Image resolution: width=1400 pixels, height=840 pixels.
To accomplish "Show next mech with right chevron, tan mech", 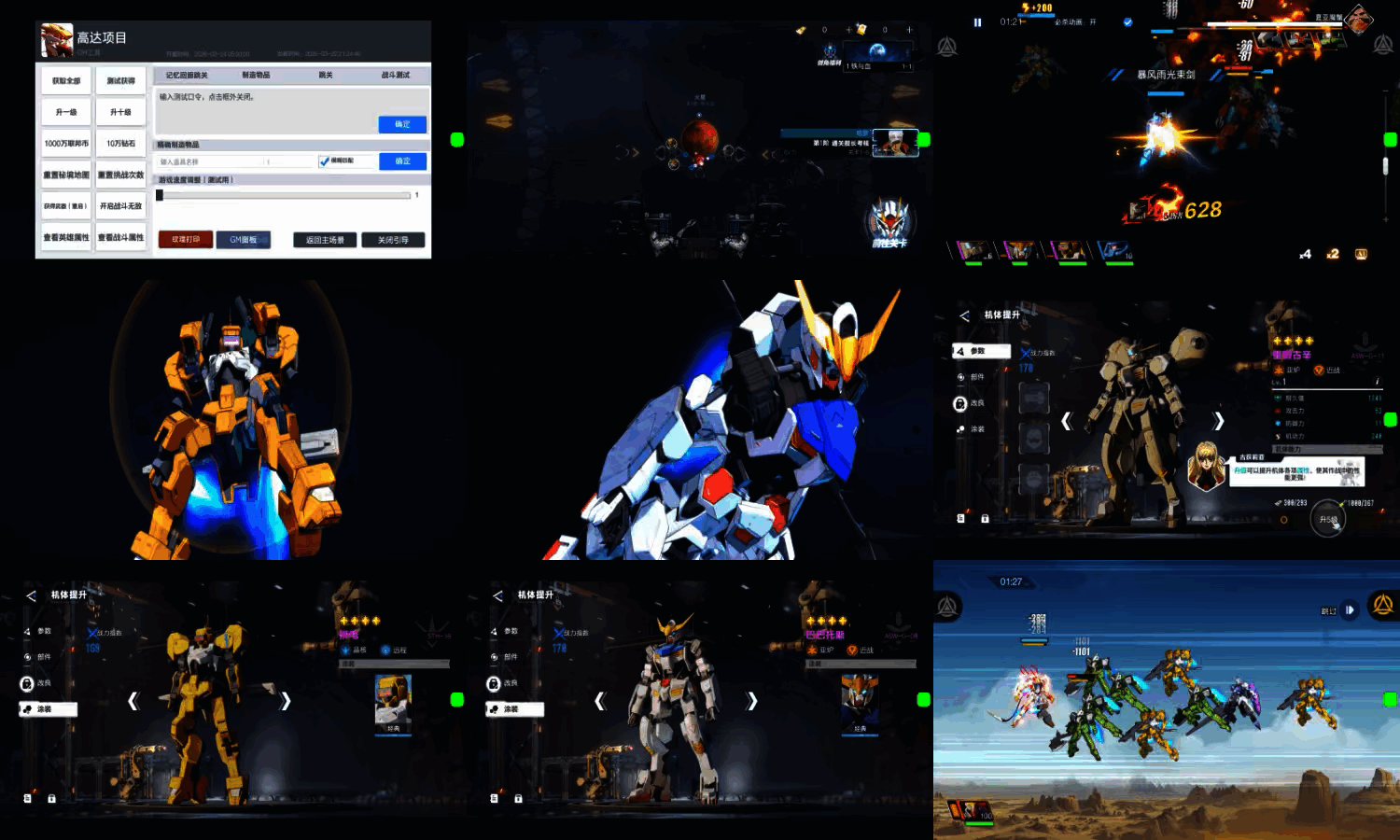I will [1217, 421].
